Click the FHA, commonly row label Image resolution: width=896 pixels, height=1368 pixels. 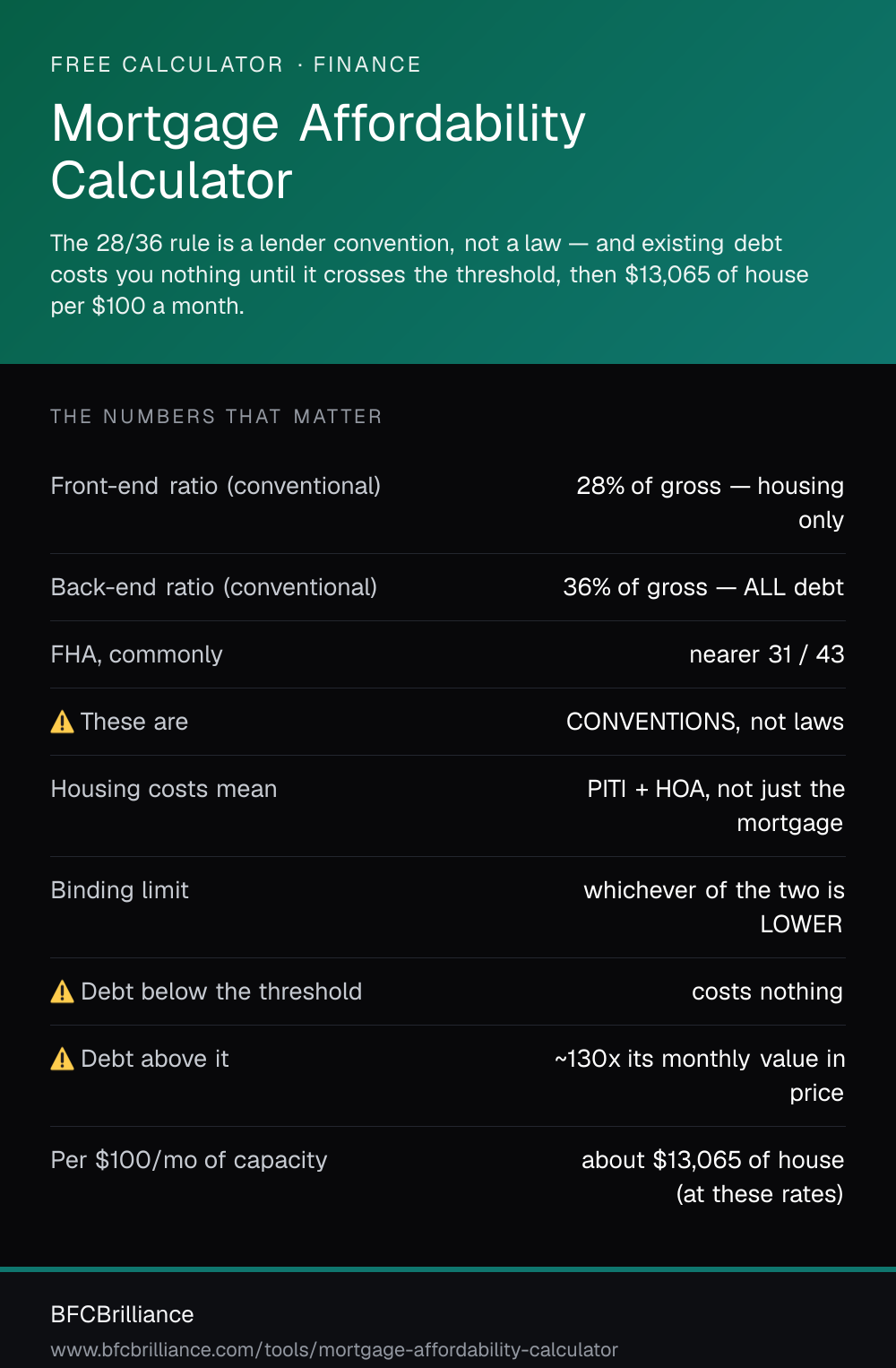(x=136, y=654)
